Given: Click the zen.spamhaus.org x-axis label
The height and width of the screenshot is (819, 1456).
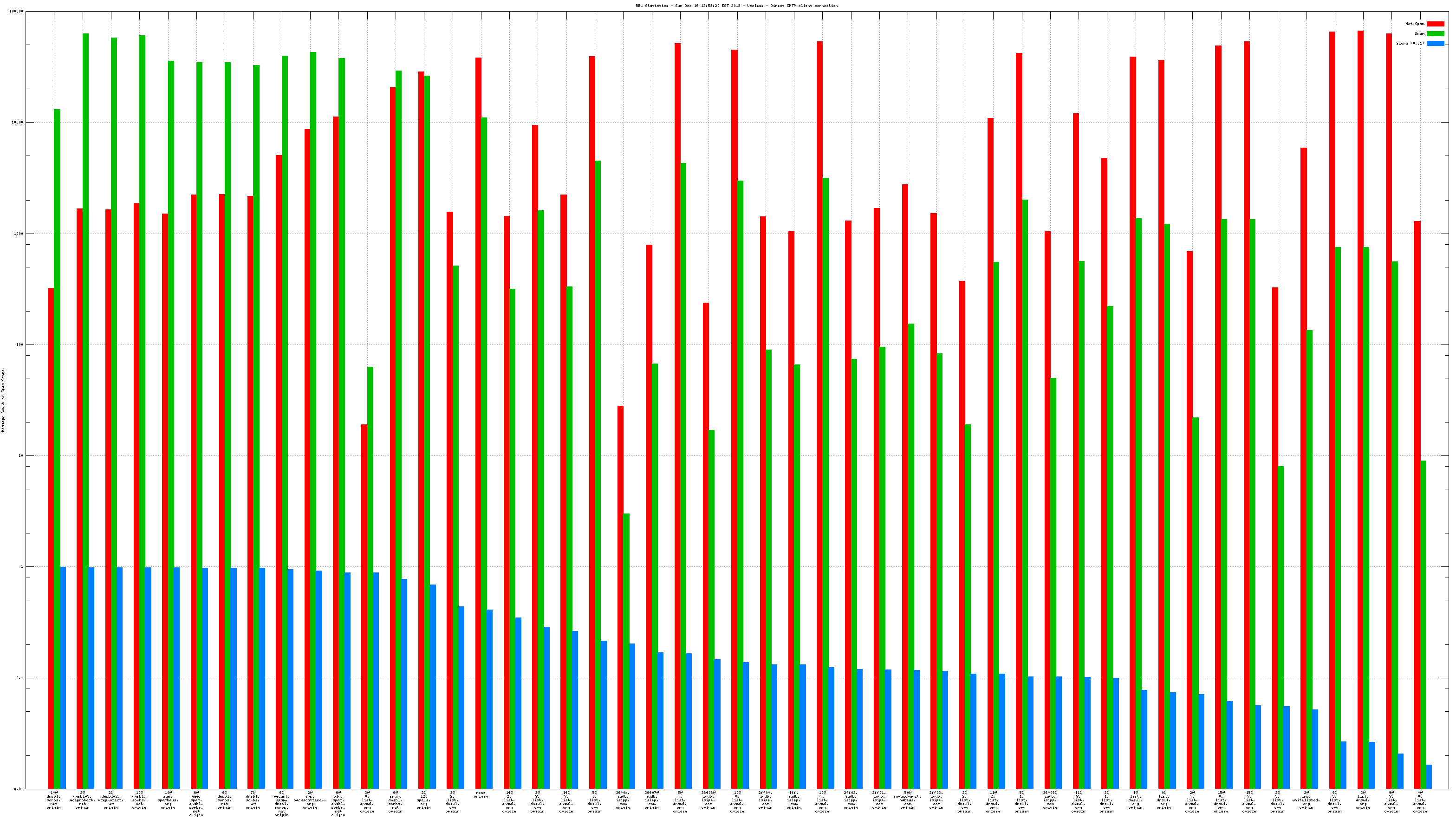Looking at the screenshot, I should (168, 800).
